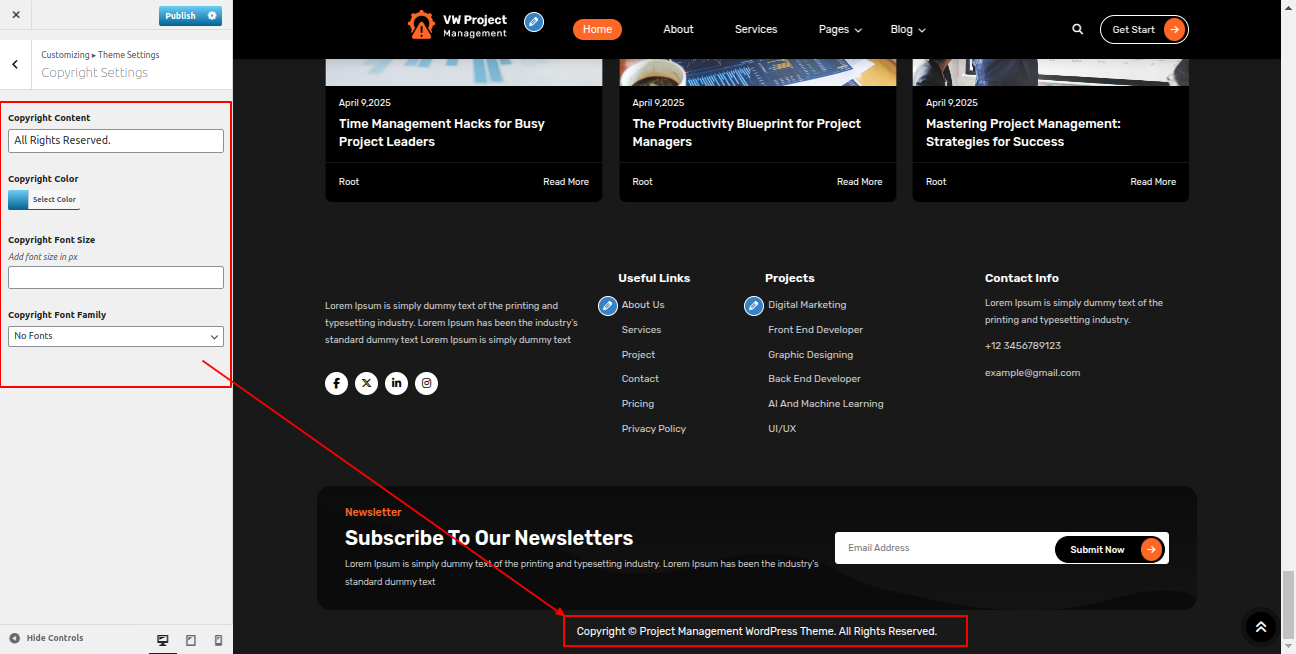This screenshot has height=654, width=1296.
Task: Click the Instagram social icon in footer
Action: 426,383
